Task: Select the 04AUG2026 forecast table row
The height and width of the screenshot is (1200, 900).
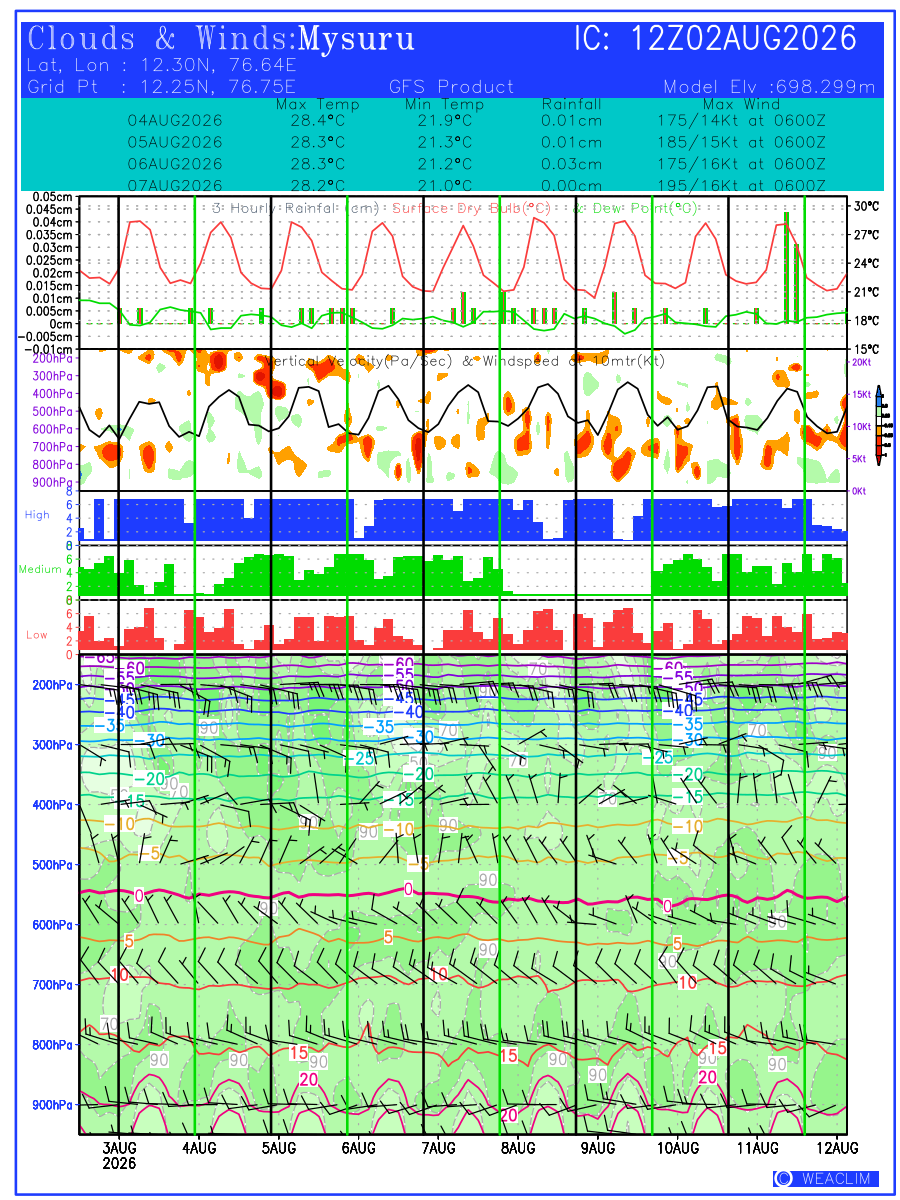Action: click(x=476, y=120)
